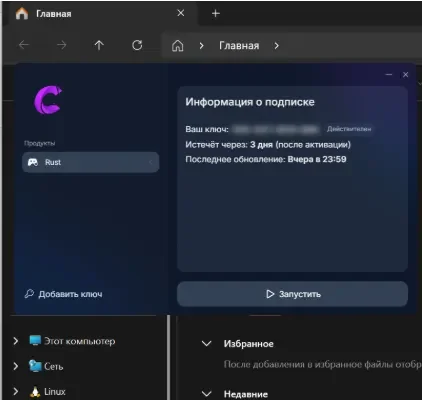Screen dimensions: 422x400
Task: Click the penguin icon for Linux
Action: [35, 391]
